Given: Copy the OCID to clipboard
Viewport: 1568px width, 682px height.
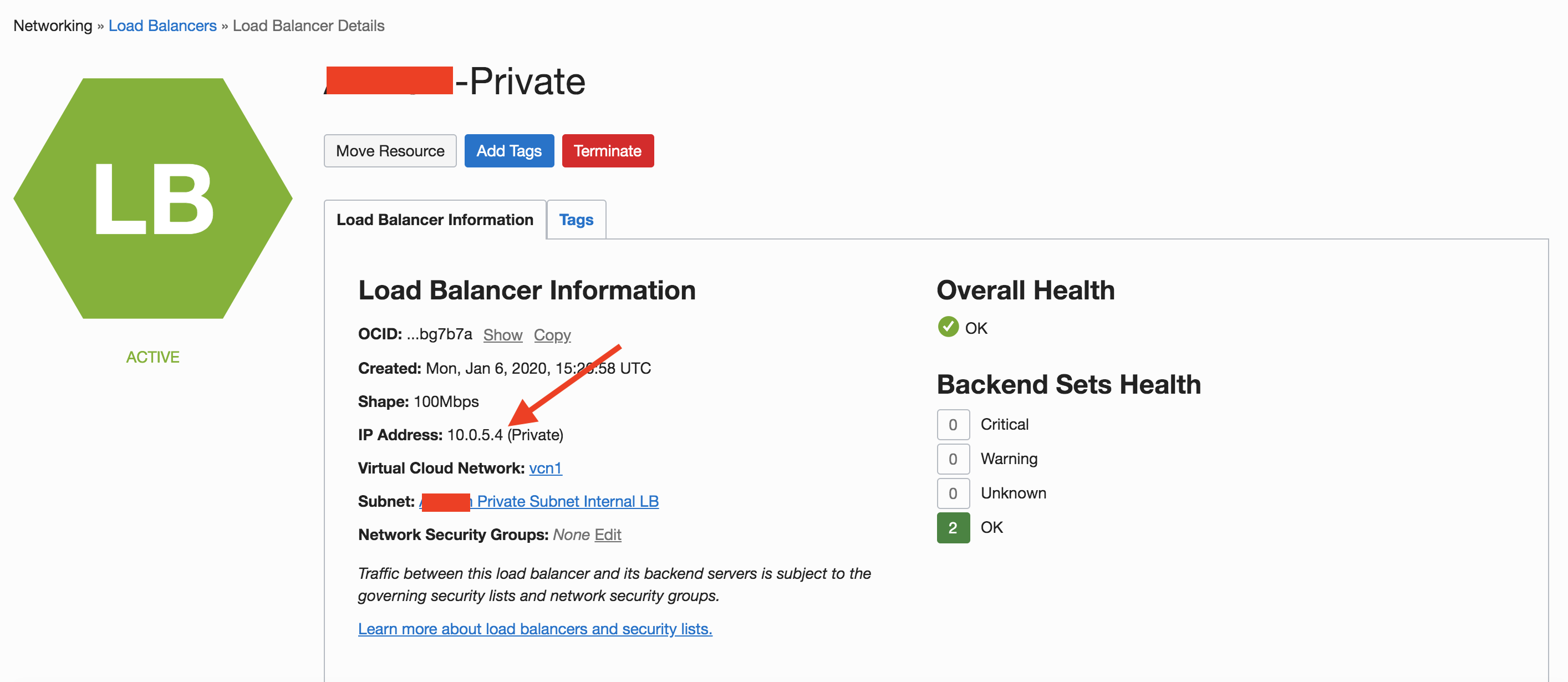Looking at the screenshot, I should coord(552,335).
